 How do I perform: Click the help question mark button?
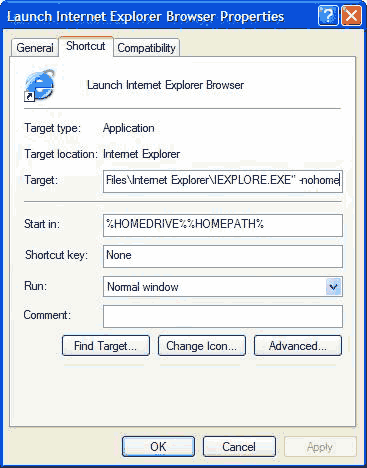(328, 15)
